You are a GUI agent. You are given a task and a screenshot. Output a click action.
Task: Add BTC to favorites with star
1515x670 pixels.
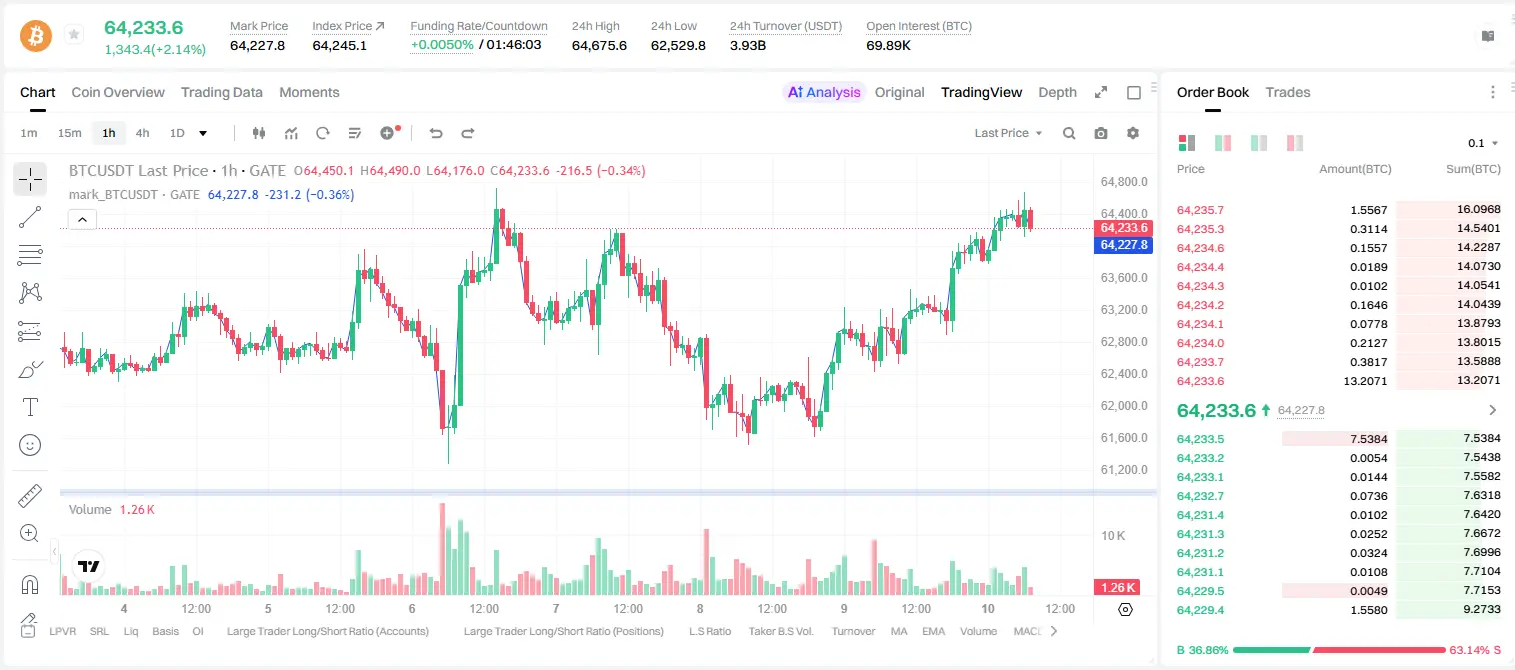pyautogui.click(x=73, y=35)
